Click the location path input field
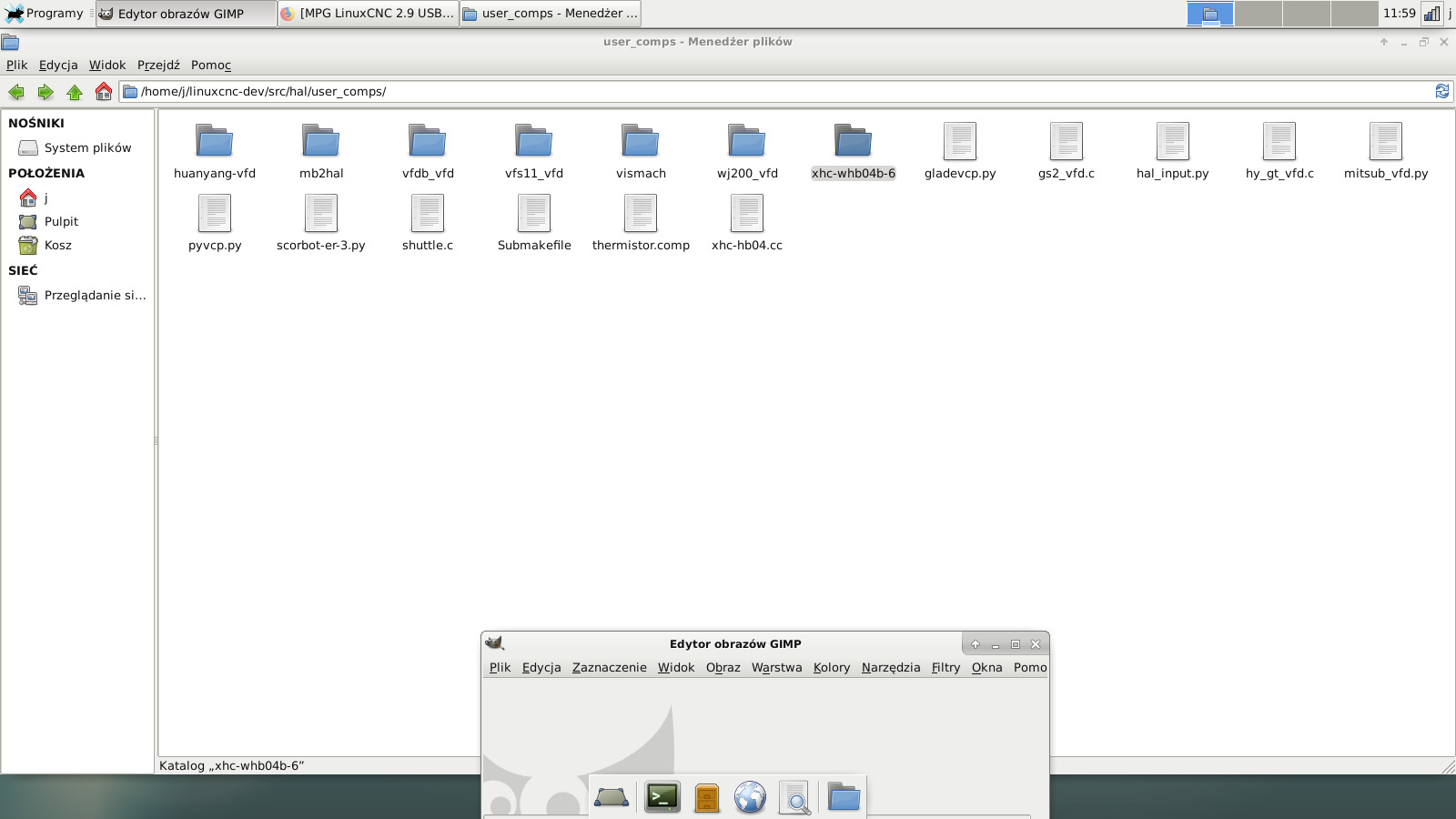This screenshot has width=1456, height=819. (x=783, y=92)
